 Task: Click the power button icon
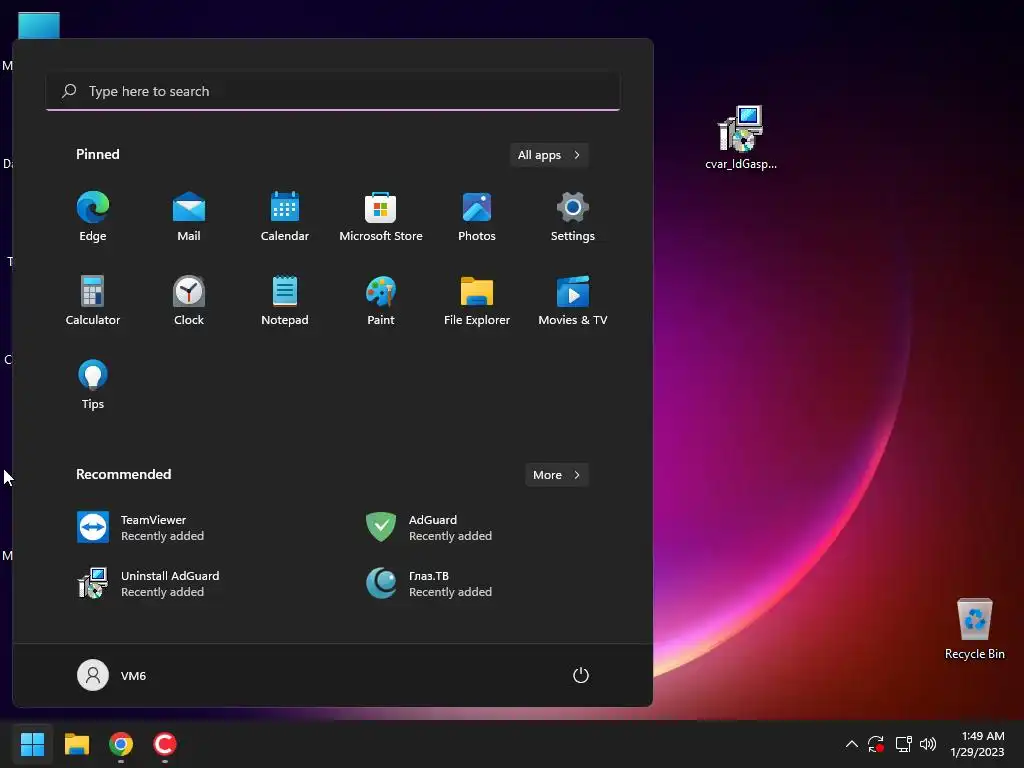click(581, 675)
